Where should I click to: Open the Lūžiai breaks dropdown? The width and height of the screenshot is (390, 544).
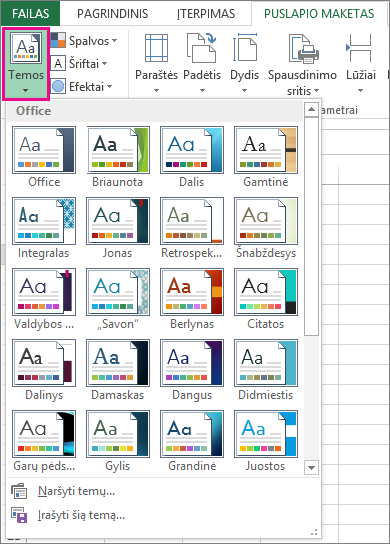[x=361, y=64]
